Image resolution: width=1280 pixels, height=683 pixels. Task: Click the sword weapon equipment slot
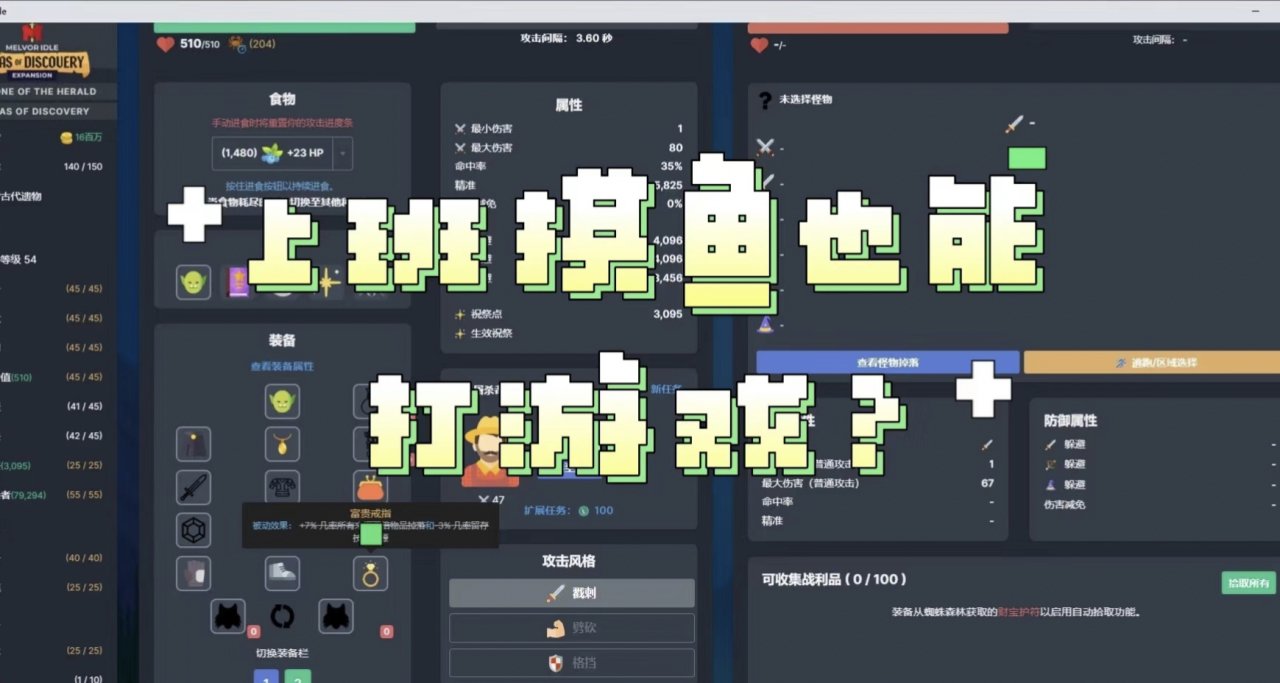(194, 487)
